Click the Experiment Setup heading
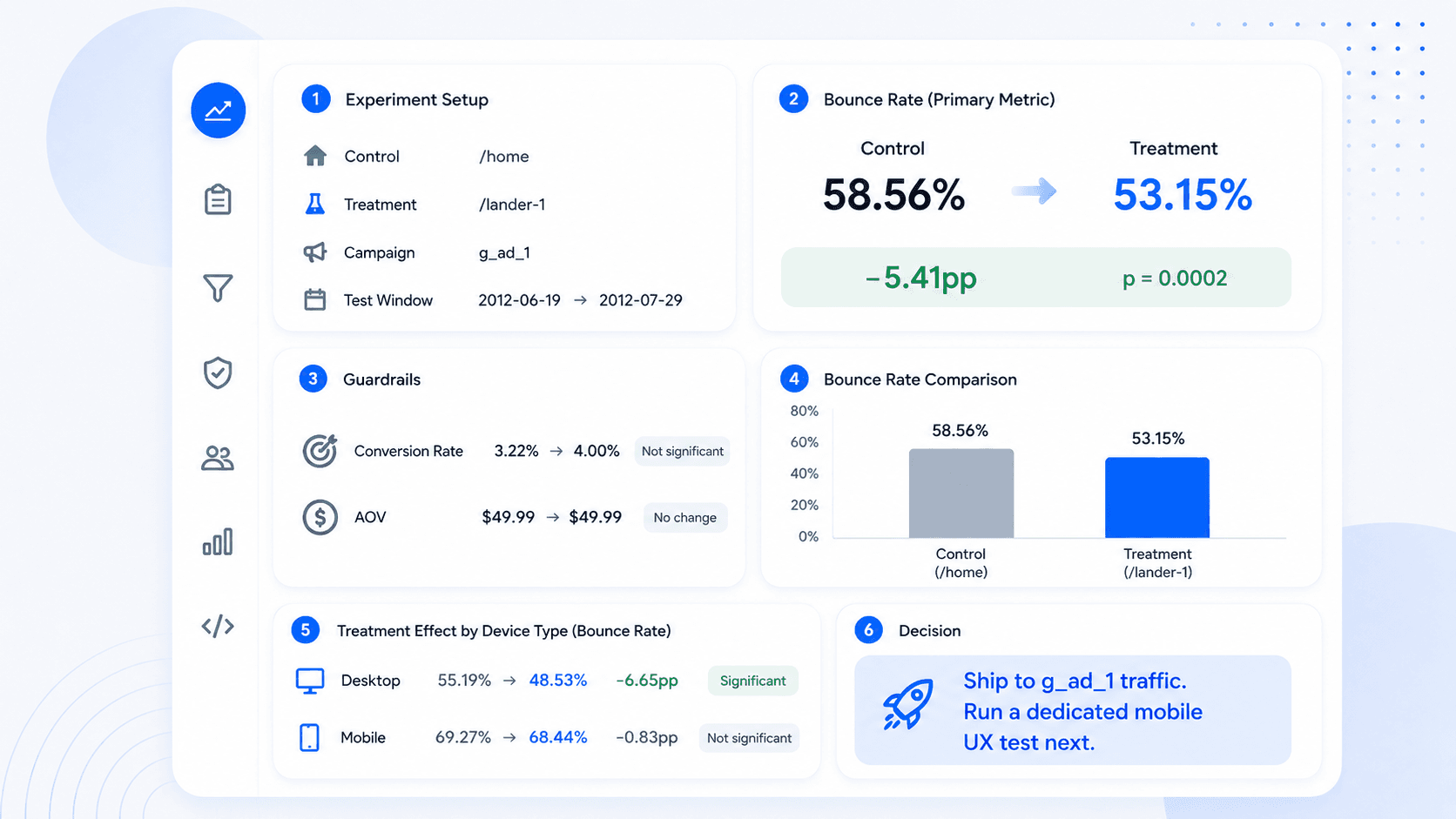Image resolution: width=1456 pixels, height=819 pixels. (x=416, y=99)
